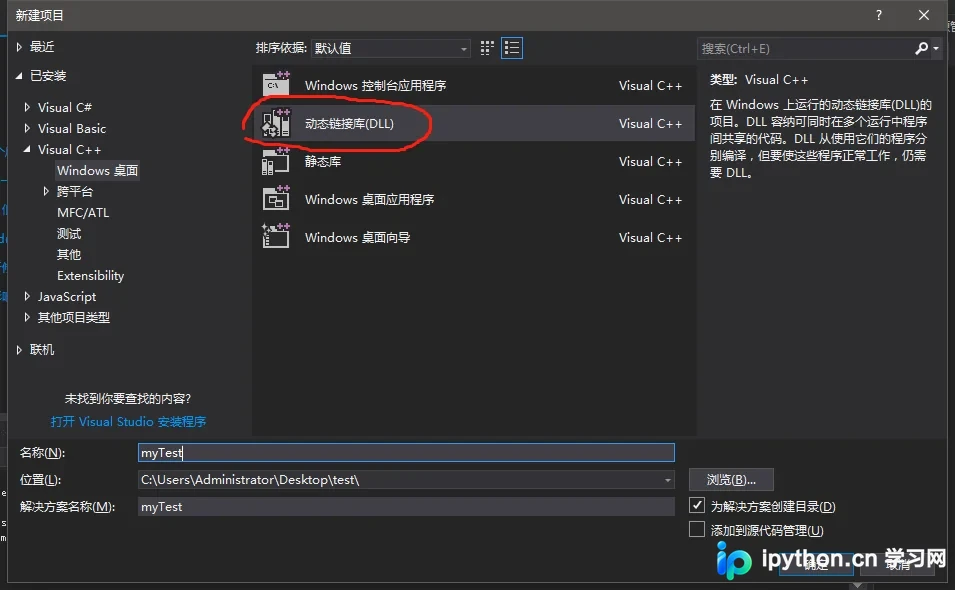Viewport: 955px width, 590px height.
Task: Enable 为解决方案创建目录 checkbox
Action: 697,505
